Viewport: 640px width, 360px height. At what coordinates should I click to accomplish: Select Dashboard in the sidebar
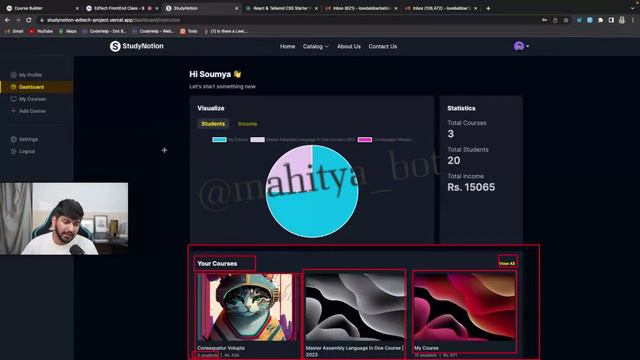pyautogui.click(x=37, y=87)
